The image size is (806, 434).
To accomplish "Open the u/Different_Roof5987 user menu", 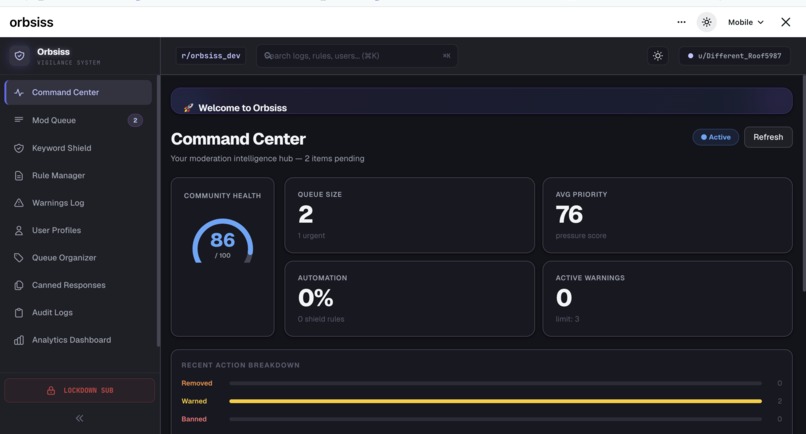I will pos(734,56).
